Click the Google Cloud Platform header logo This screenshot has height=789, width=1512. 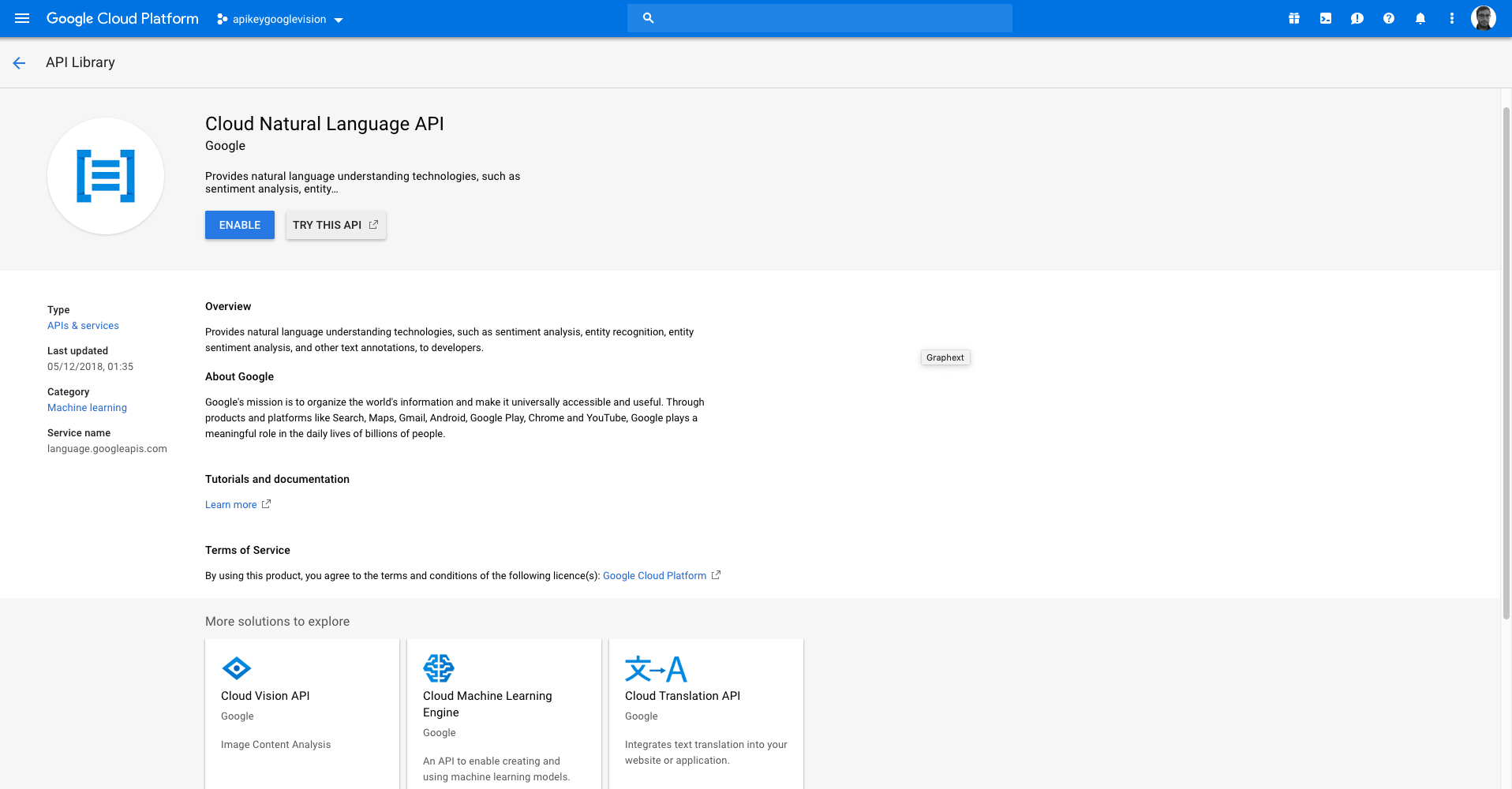[x=122, y=18]
